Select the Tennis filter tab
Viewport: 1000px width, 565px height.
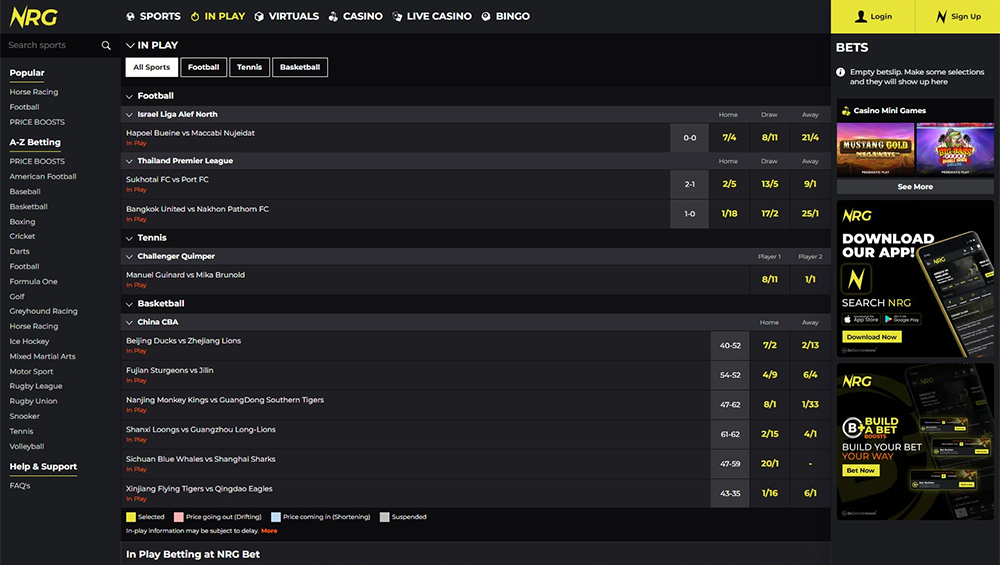[249, 67]
